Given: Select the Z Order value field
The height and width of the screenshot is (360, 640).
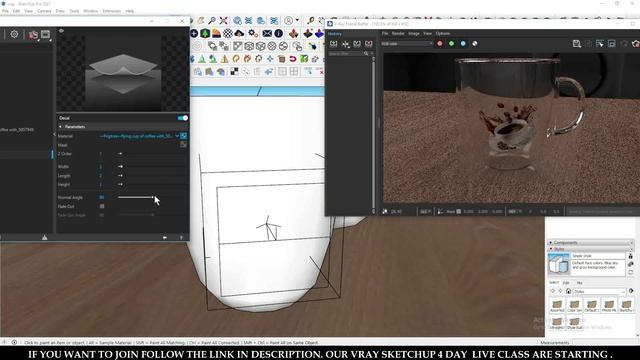Looking at the screenshot, I should [101, 154].
